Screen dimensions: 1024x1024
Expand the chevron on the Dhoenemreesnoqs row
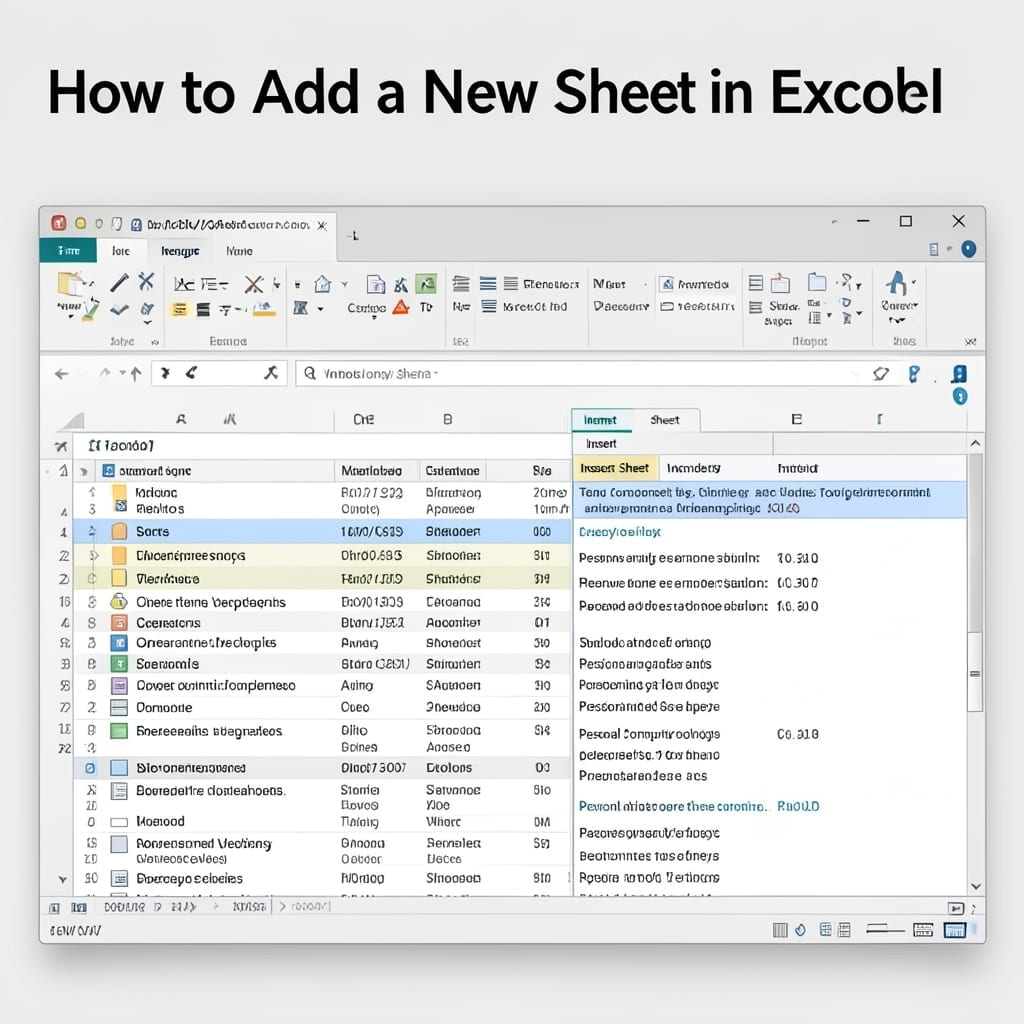click(94, 556)
